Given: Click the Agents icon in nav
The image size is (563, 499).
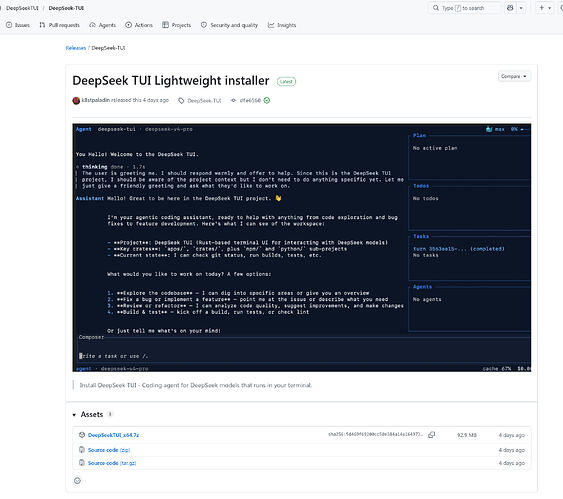Looking at the screenshot, I should (x=92, y=25).
